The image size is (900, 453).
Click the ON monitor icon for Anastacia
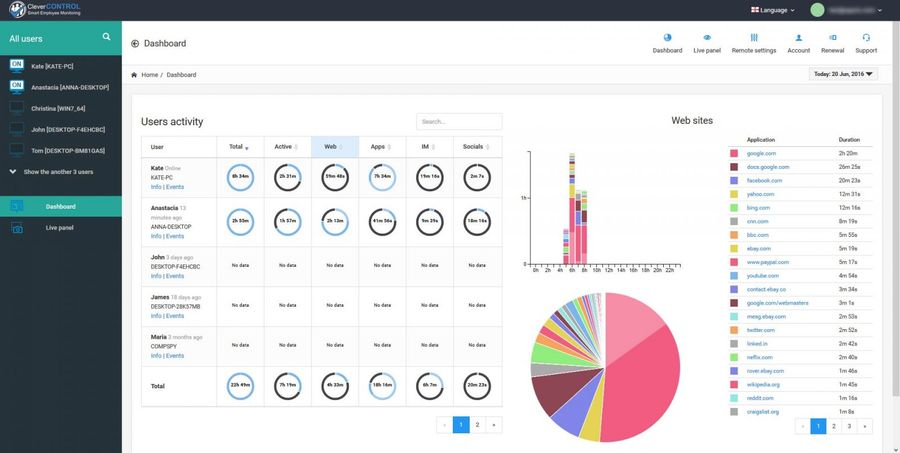point(17,87)
